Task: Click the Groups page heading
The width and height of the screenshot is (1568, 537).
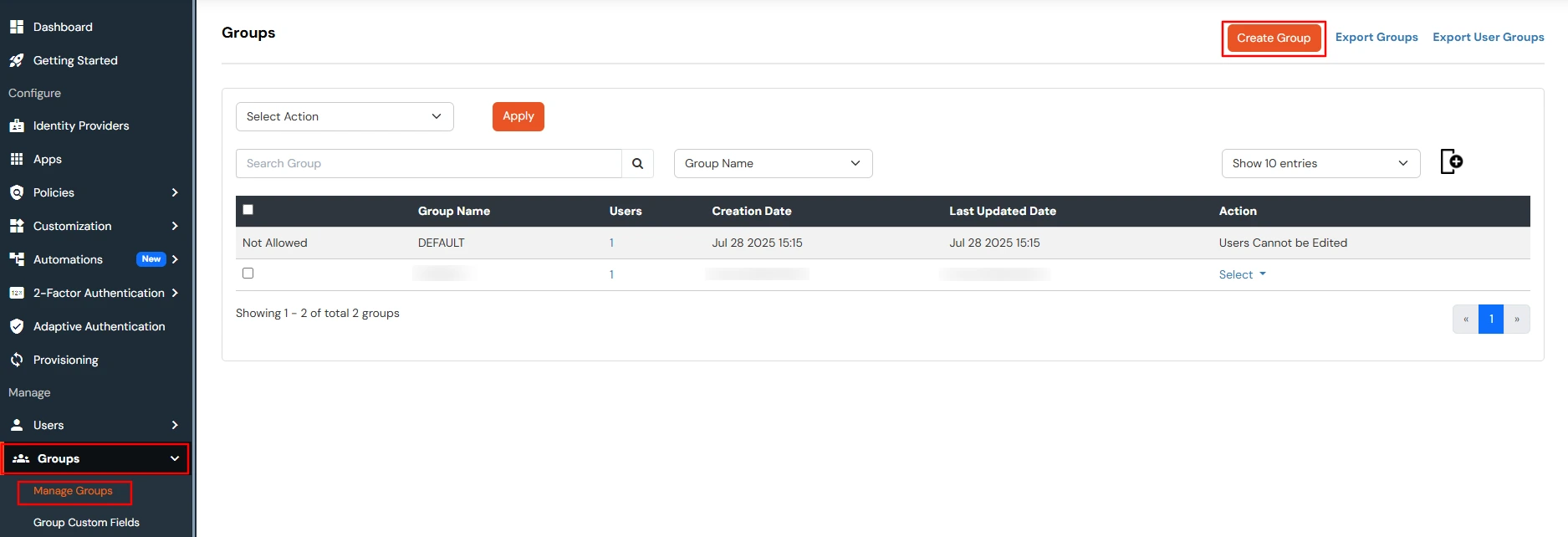Action: click(248, 33)
